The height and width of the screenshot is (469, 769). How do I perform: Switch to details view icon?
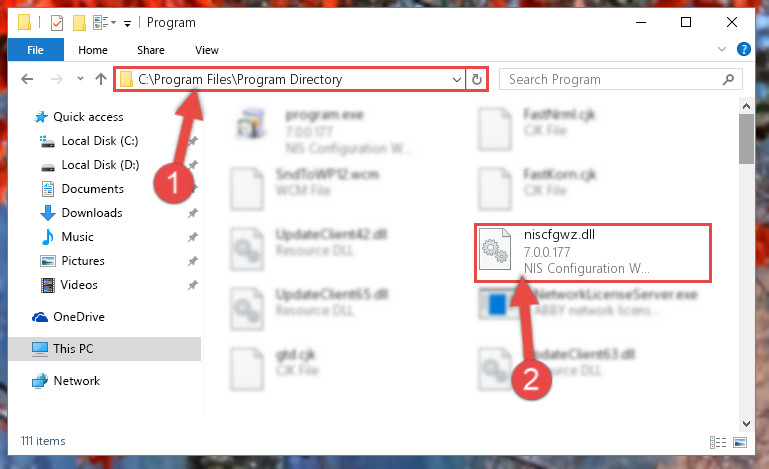pos(718,443)
